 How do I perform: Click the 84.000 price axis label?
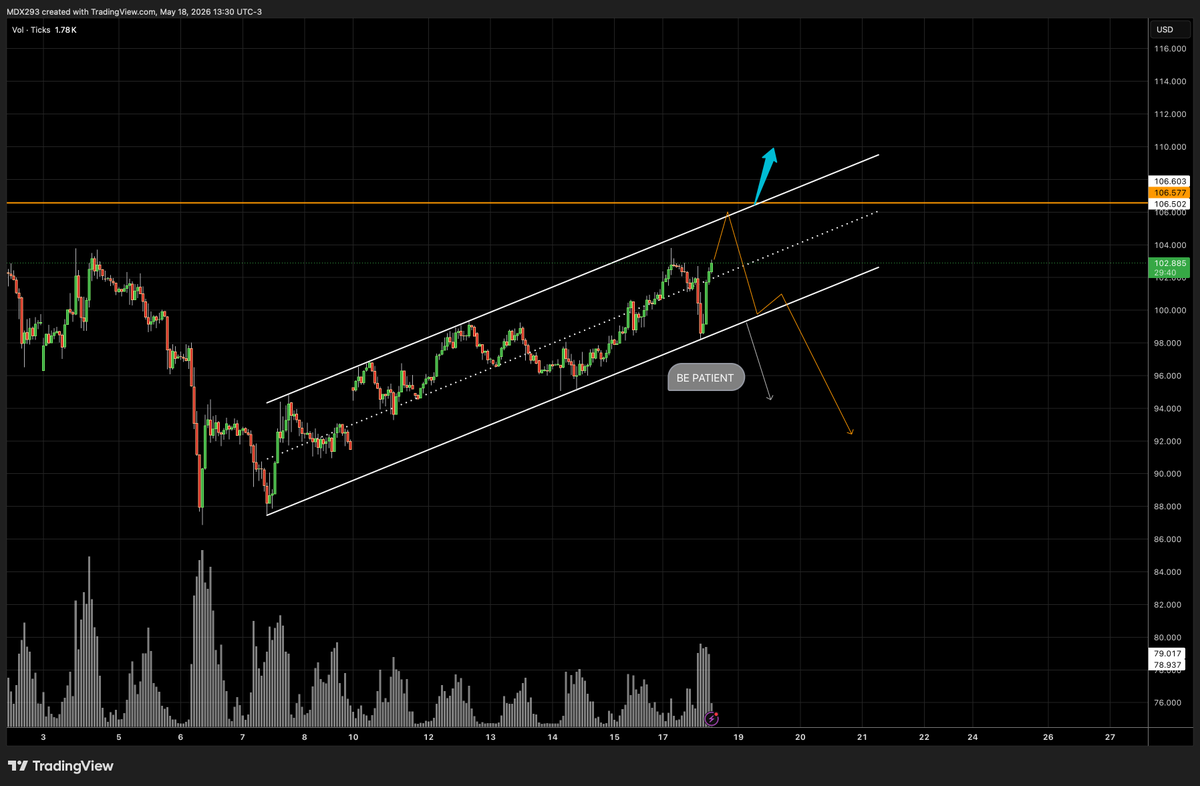click(x=1169, y=572)
